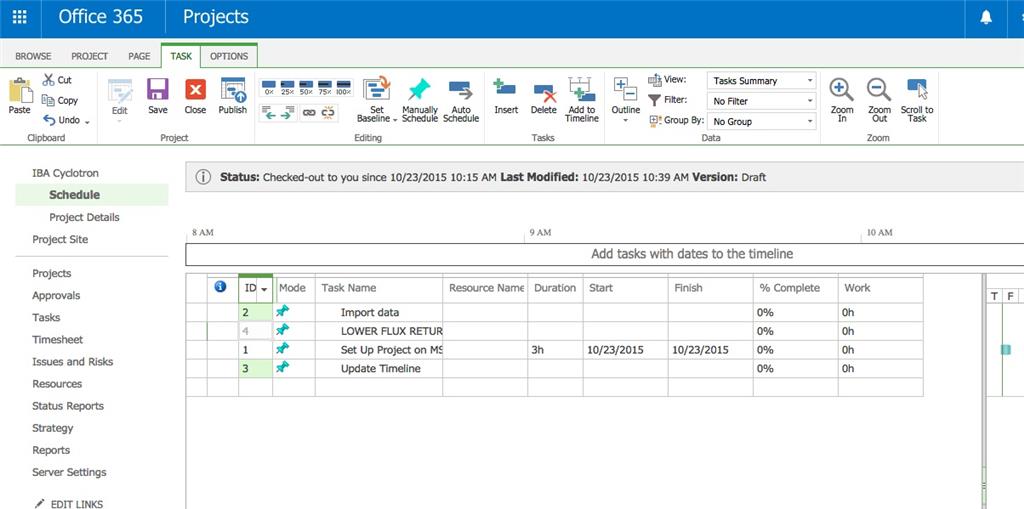The image size is (1024, 509).
Task: Delete the selected task
Action: pos(543,96)
